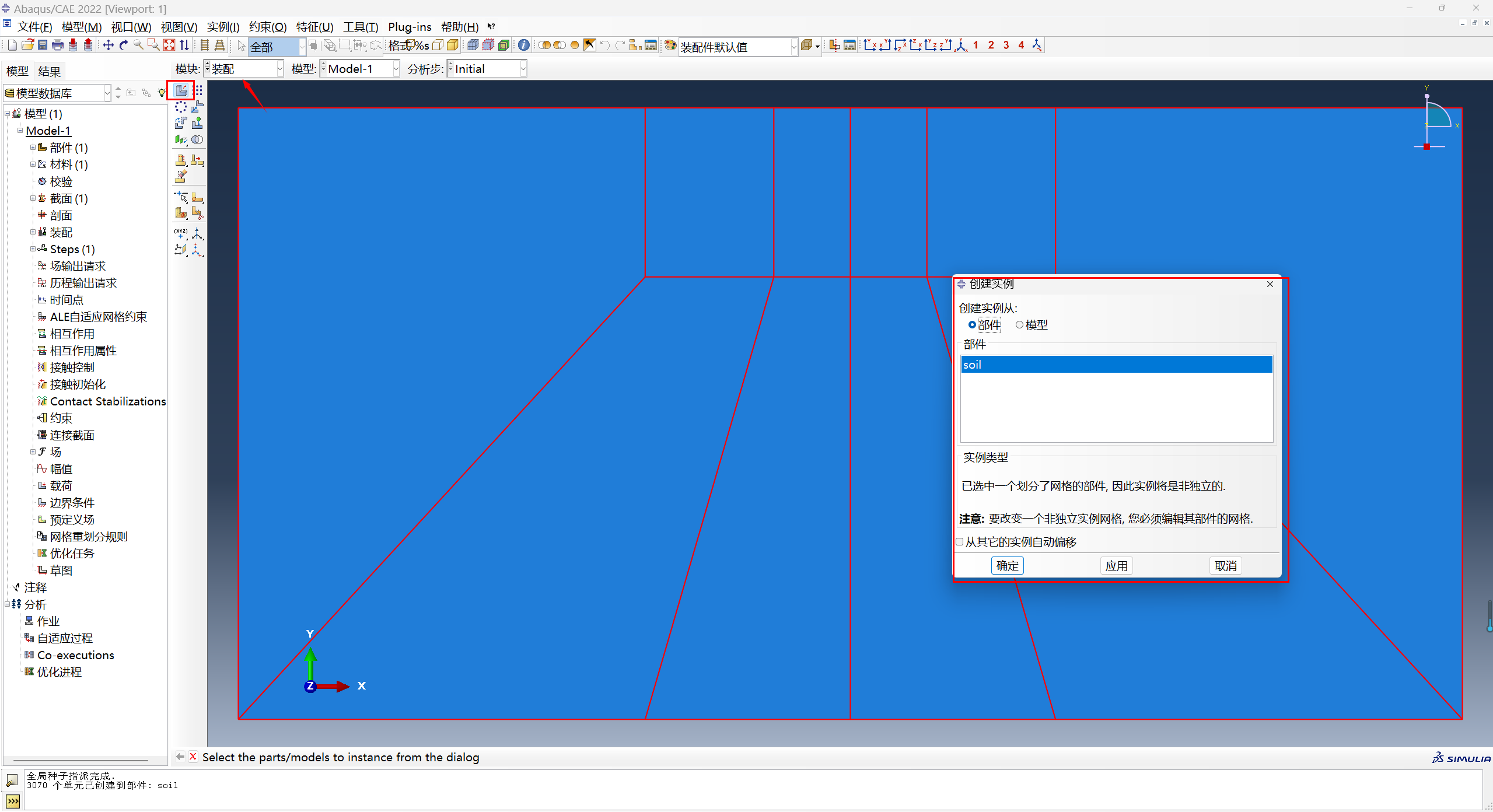The width and height of the screenshot is (1493, 812).
Task: Select soil in the 部件 list
Action: (x=1116, y=365)
